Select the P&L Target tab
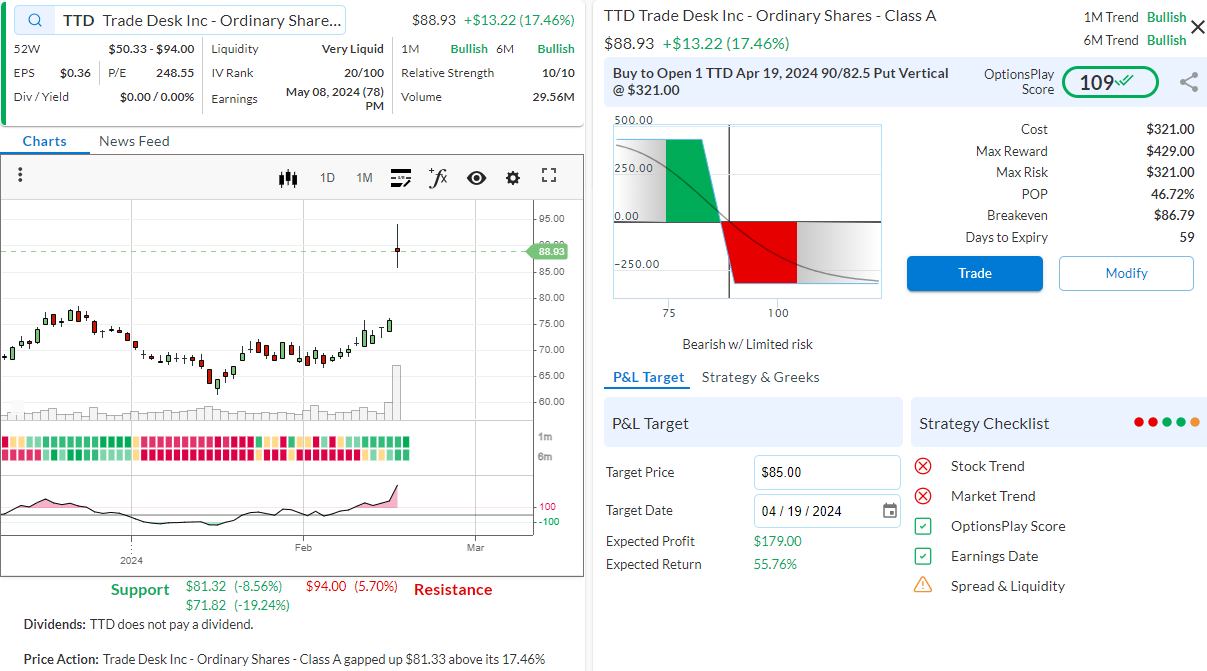The width and height of the screenshot is (1207, 671). click(649, 377)
